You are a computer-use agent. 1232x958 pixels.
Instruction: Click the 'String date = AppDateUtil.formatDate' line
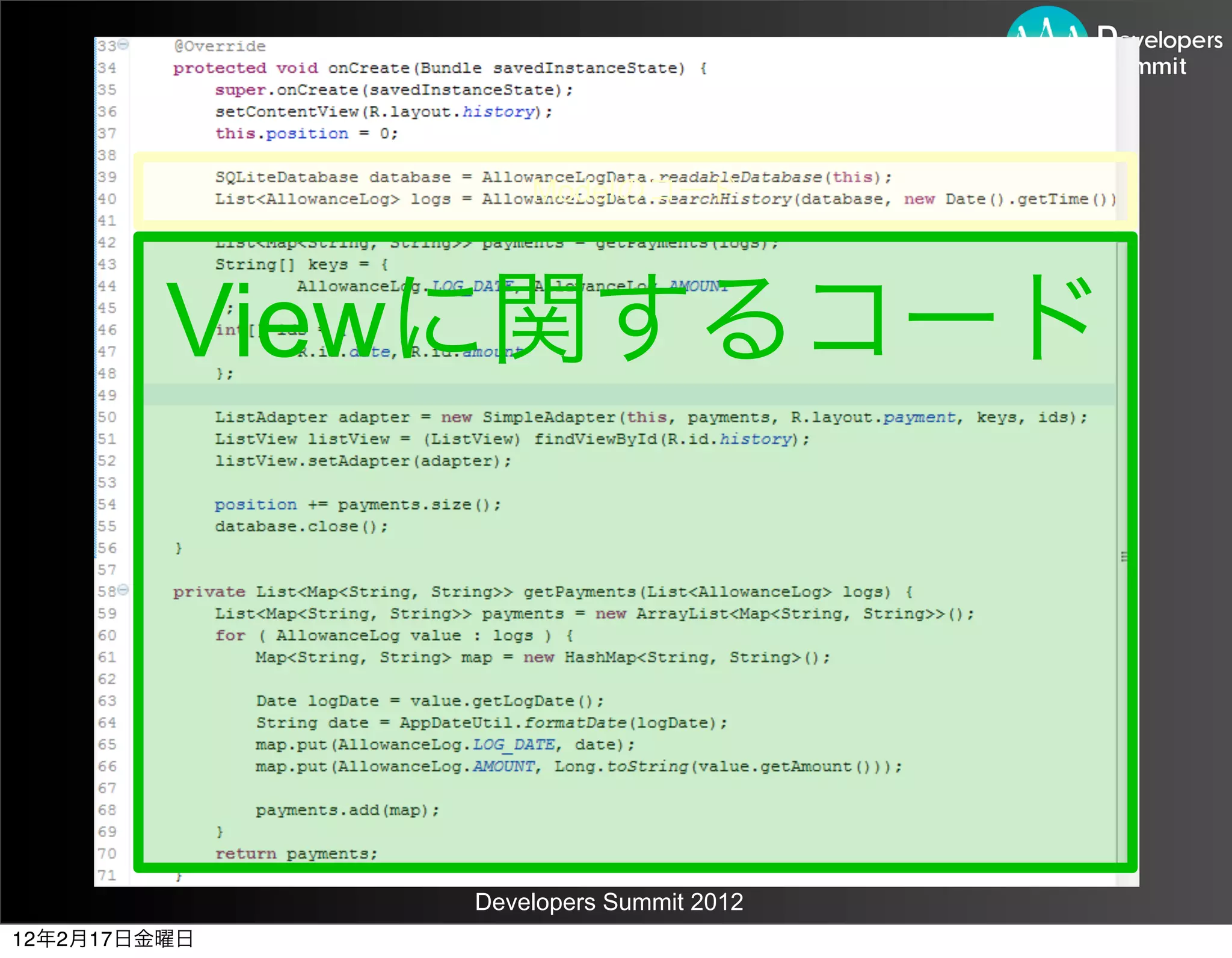click(492, 723)
